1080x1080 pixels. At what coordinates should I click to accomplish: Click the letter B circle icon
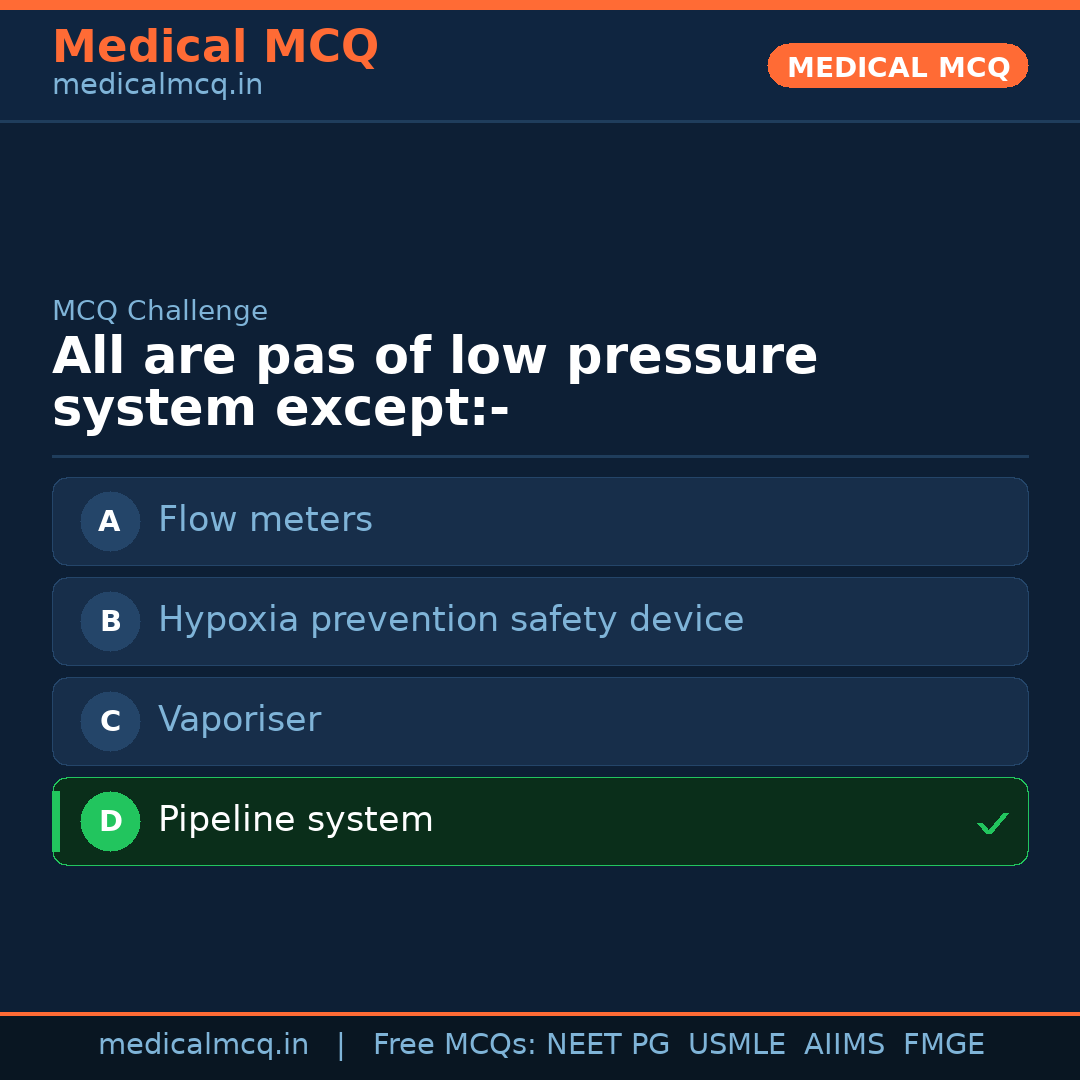(110, 621)
